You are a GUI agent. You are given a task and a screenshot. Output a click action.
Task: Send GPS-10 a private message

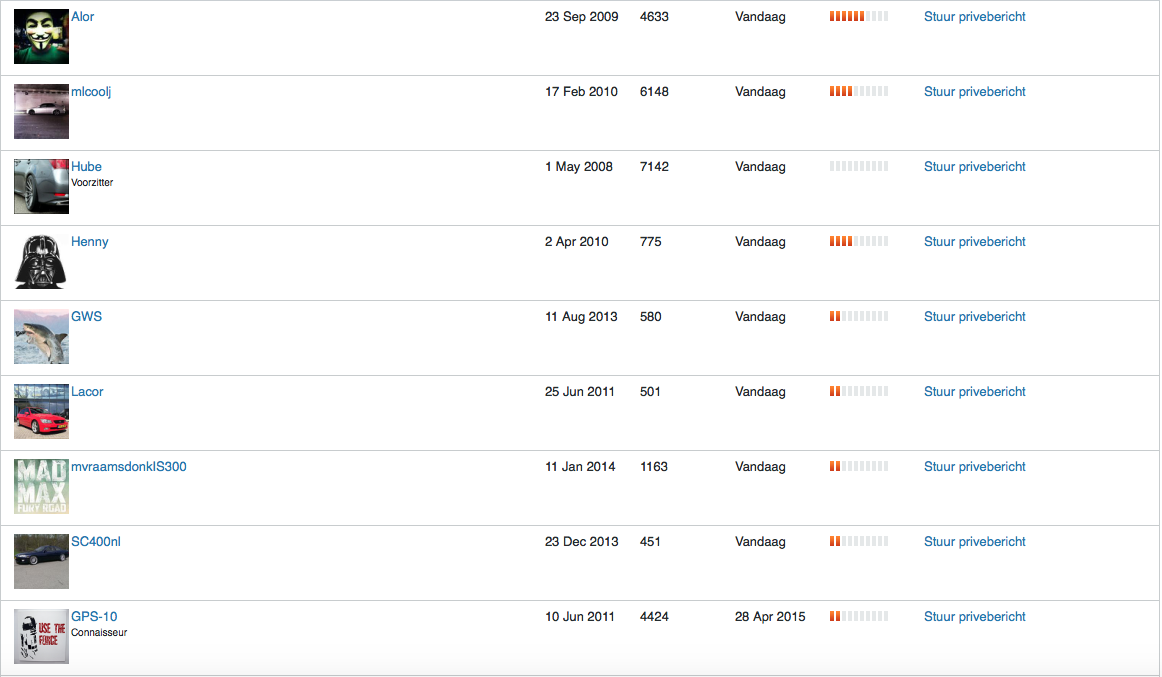[x=974, y=617]
